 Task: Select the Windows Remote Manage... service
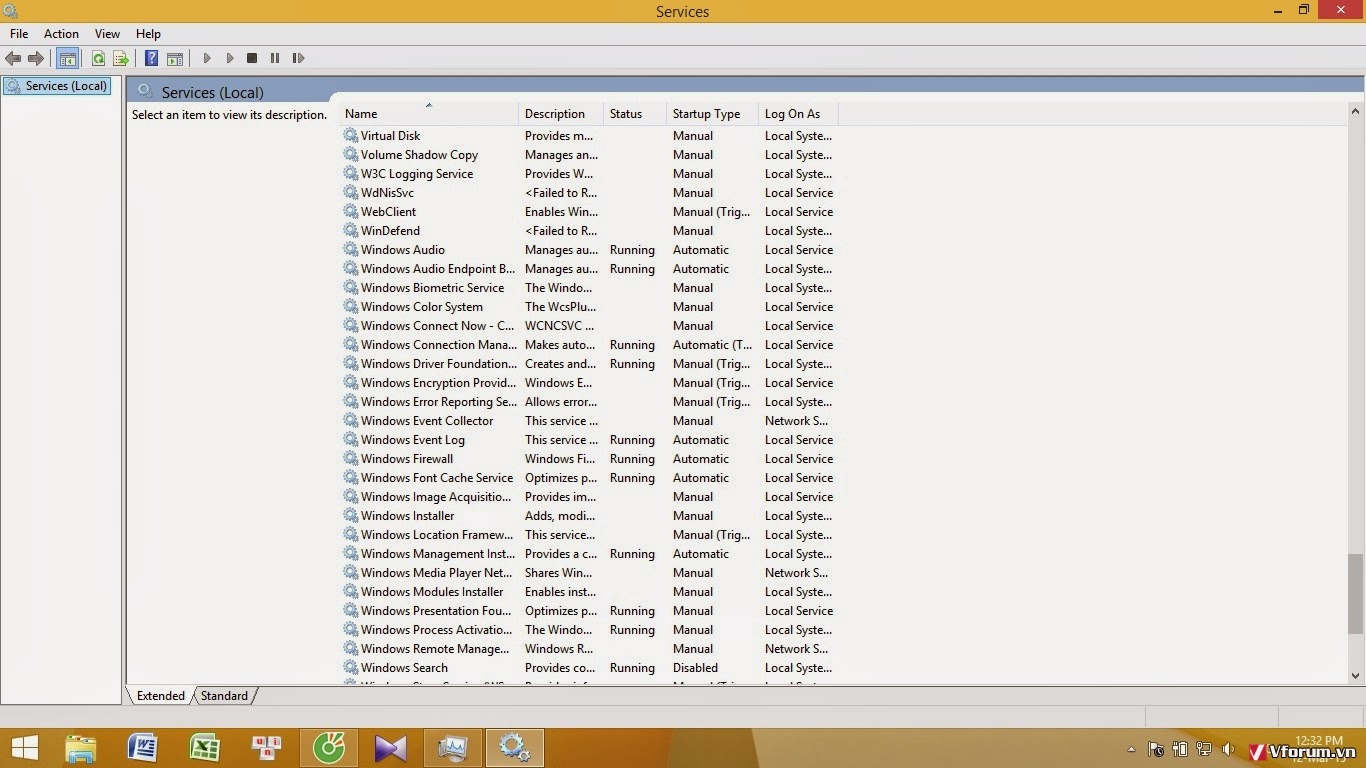435,648
